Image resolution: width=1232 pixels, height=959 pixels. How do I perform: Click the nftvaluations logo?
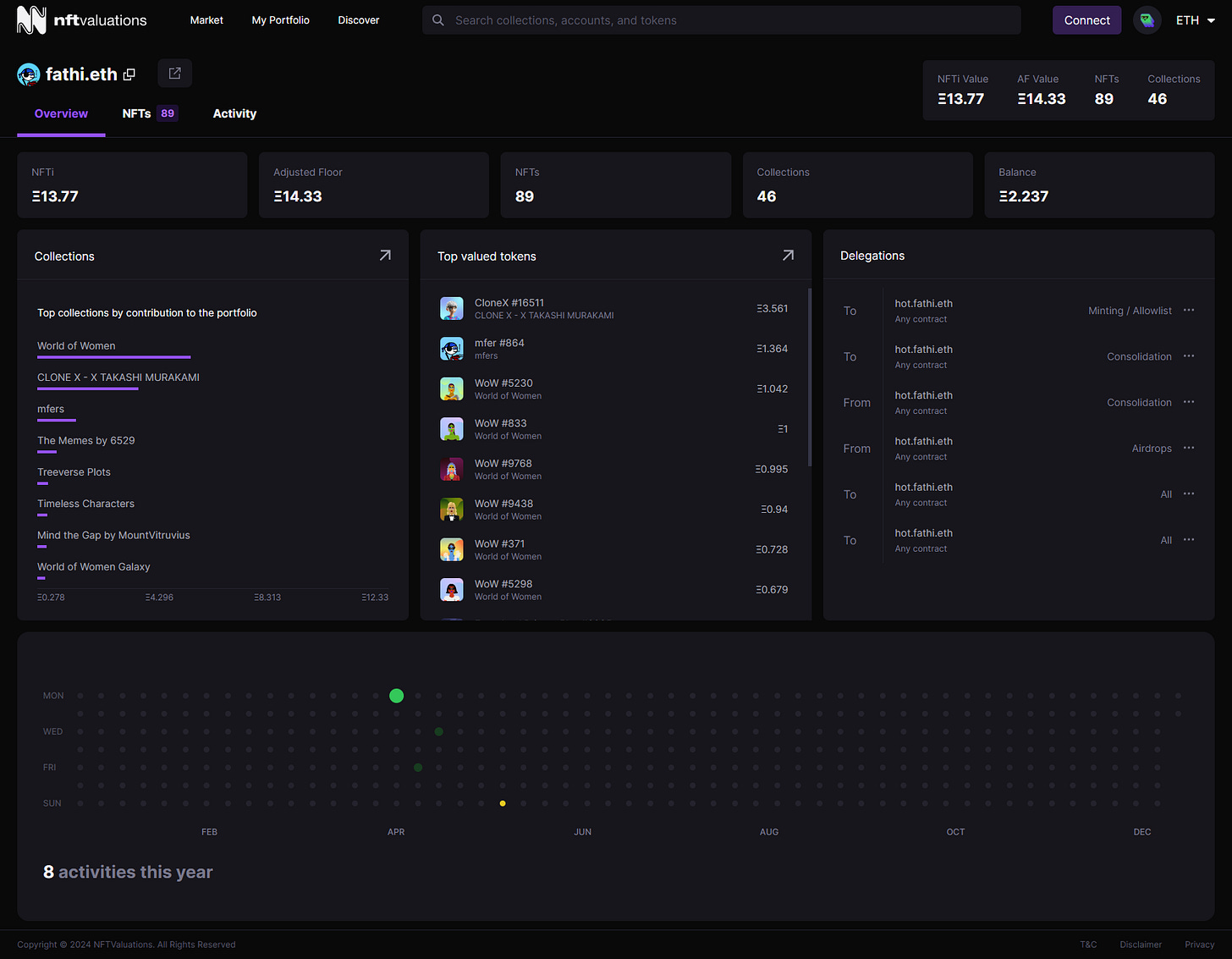pos(82,20)
